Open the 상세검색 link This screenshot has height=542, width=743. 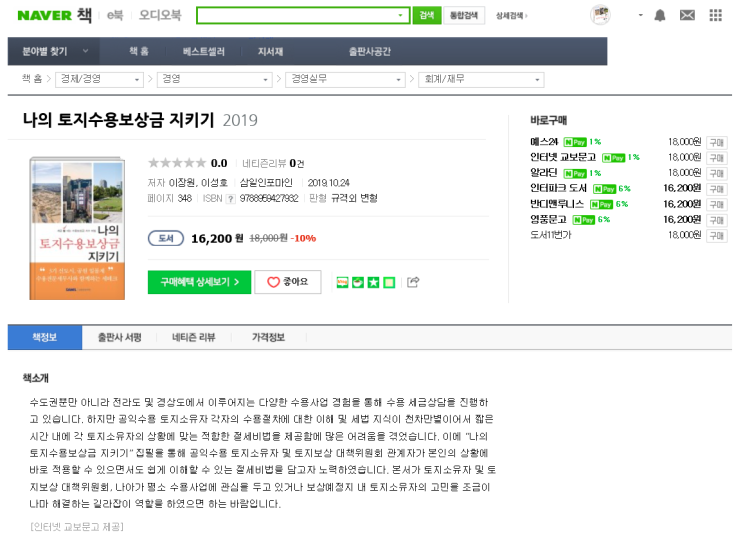coord(512,16)
